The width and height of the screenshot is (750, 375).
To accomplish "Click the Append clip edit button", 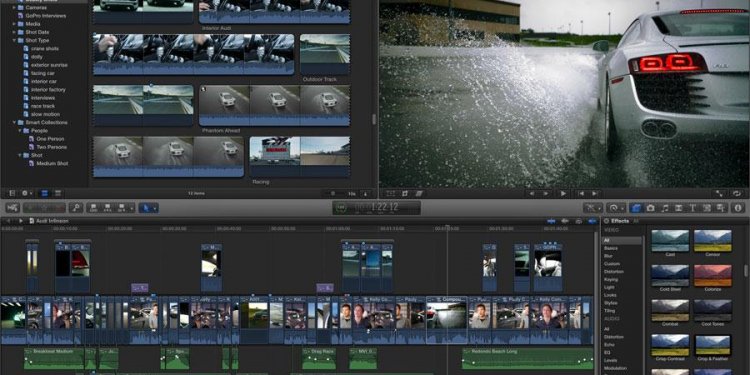I will (x=121, y=208).
